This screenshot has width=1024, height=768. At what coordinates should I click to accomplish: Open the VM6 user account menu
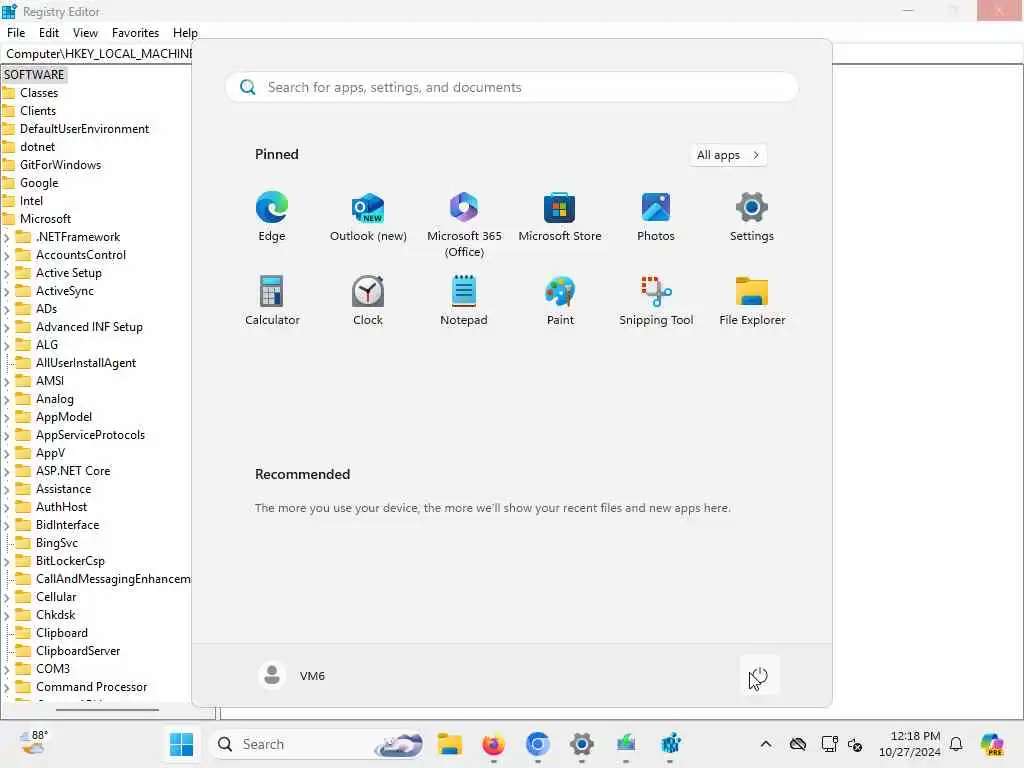[292, 675]
